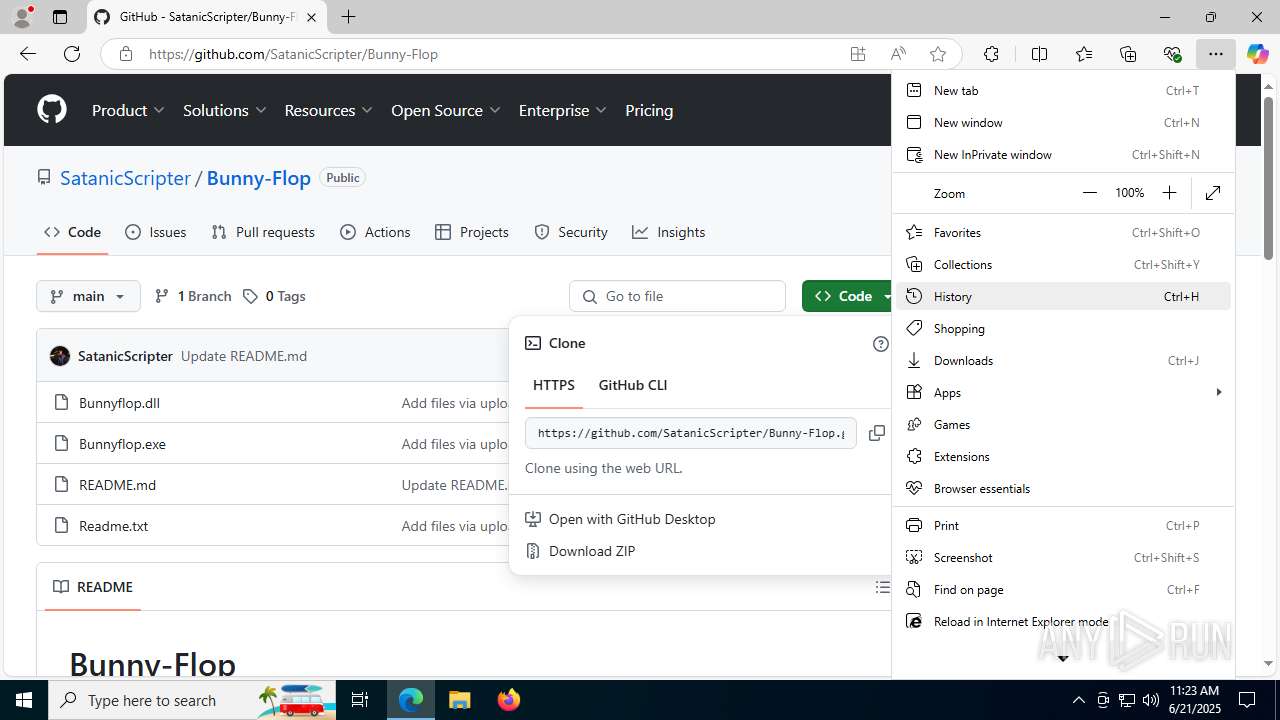Add page to favorites with the star icon
Viewport: 1280px width, 720px height.
(938, 54)
